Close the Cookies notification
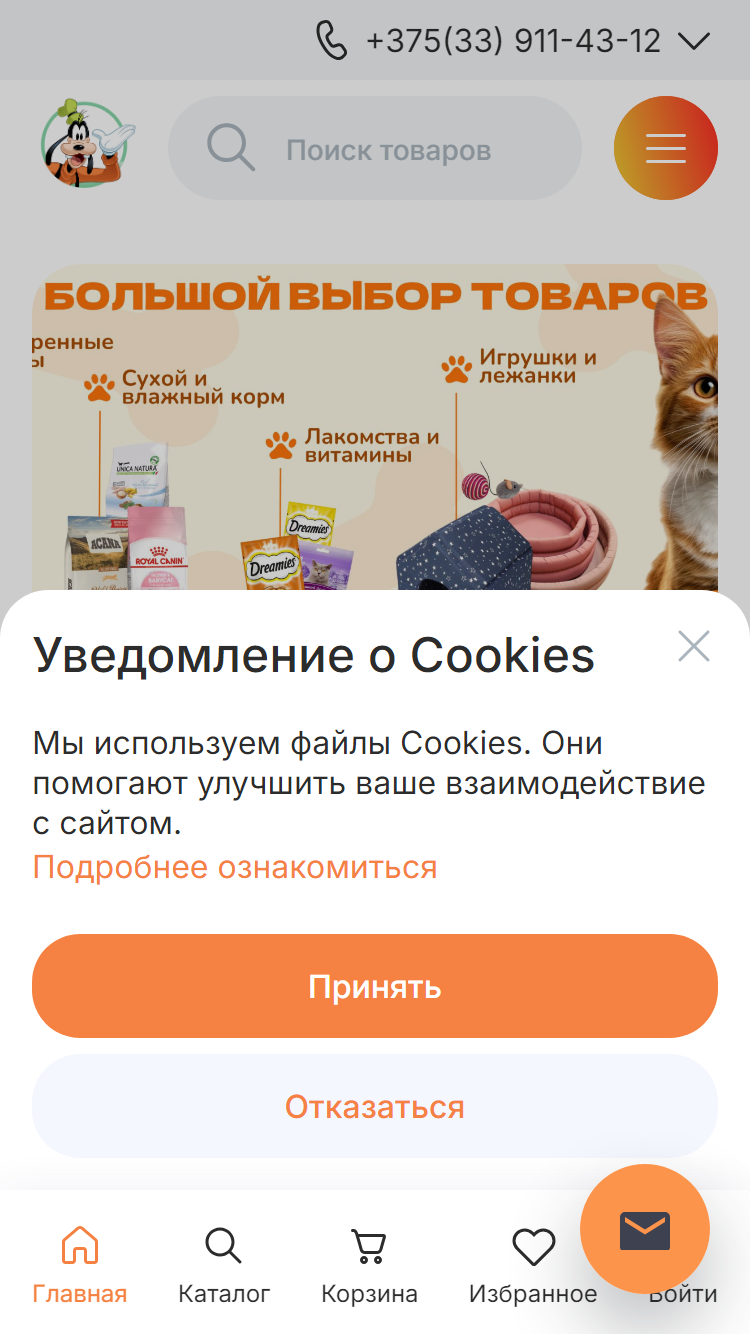Image resolution: width=750 pixels, height=1334 pixels. pos(693,646)
